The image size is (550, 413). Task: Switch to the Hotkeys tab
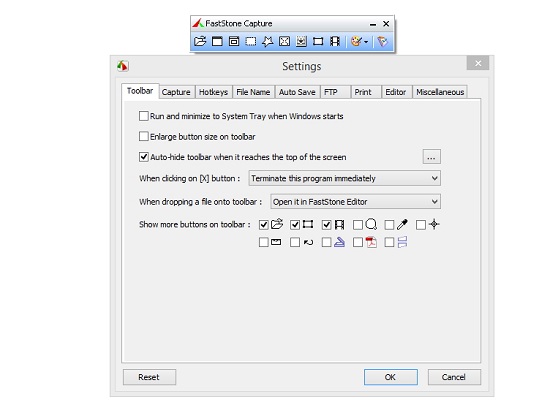213,92
